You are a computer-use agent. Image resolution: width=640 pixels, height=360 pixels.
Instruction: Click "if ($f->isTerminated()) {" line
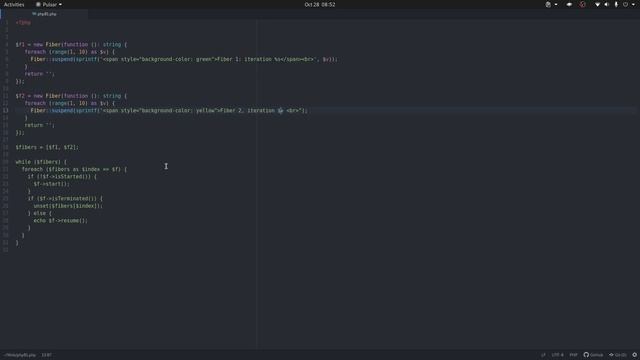(x=65, y=199)
